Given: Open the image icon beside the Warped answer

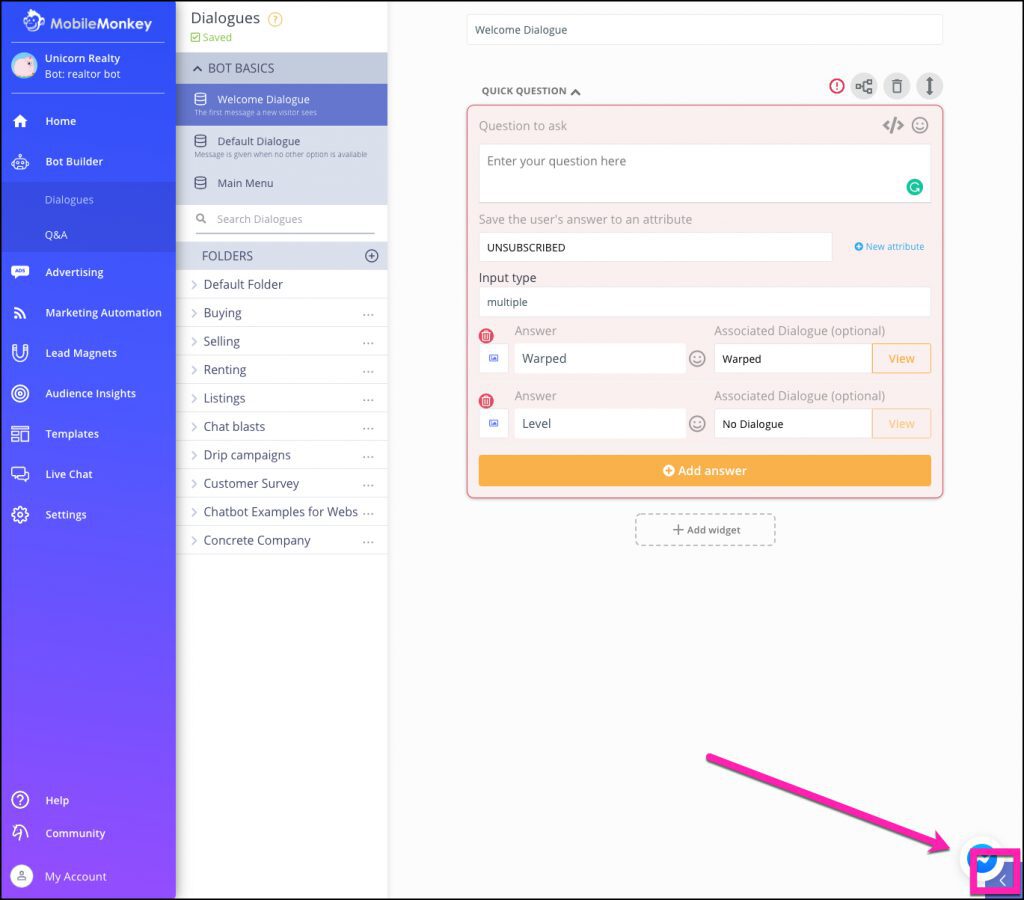Looking at the screenshot, I should tap(493, 358).
